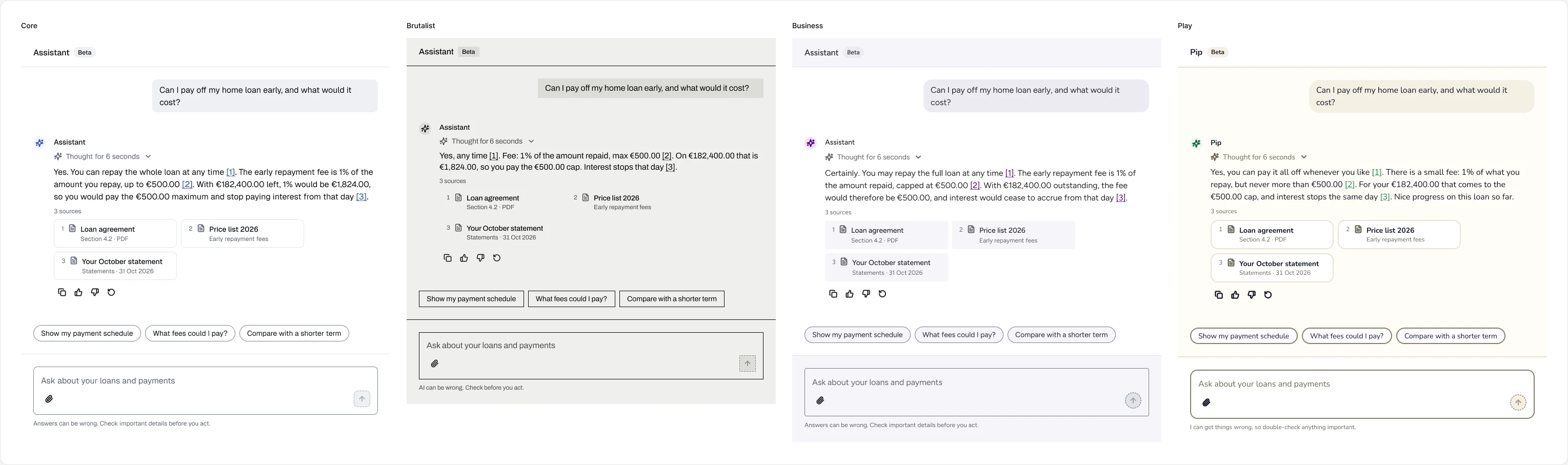
Task: Thumbs down Pip's answer in Play panel
Action: coord(1252,295)
